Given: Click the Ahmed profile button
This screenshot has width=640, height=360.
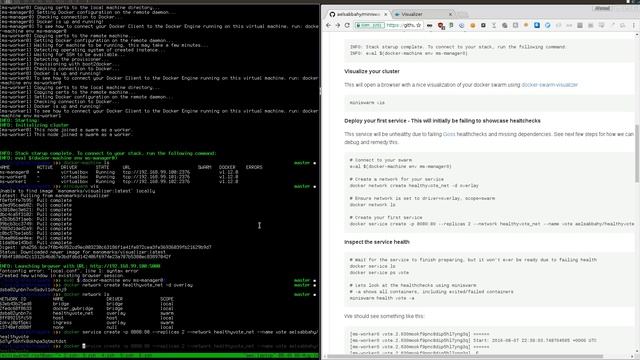Looking at the screenshot, I should pos(602,8).
